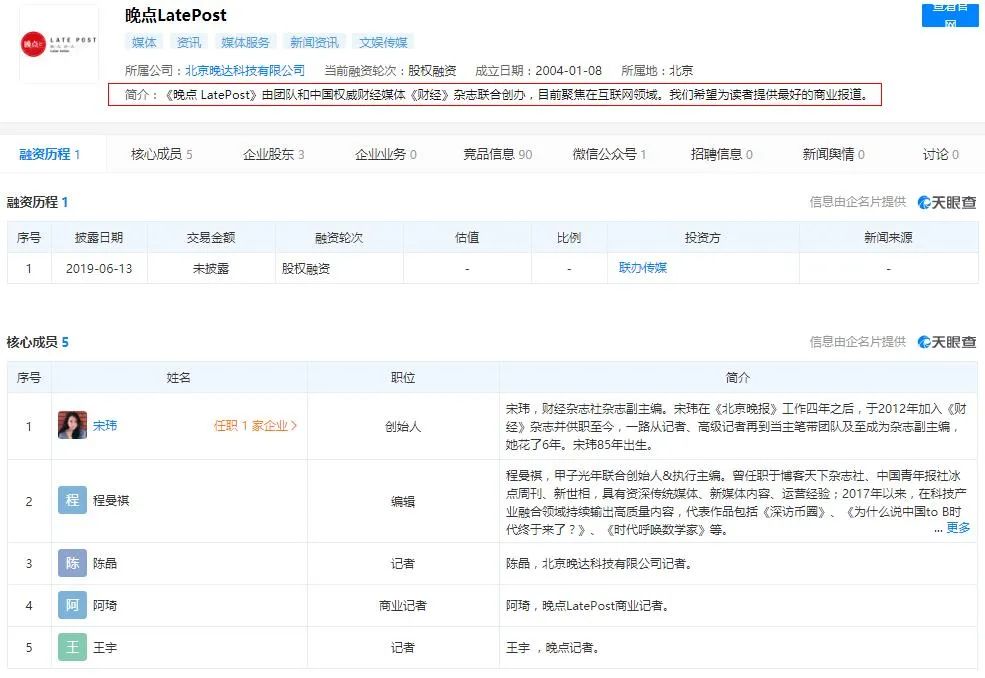The image size is (985, 678).
Task: Click the 媒体服务 tag
Action: point(245,42)
